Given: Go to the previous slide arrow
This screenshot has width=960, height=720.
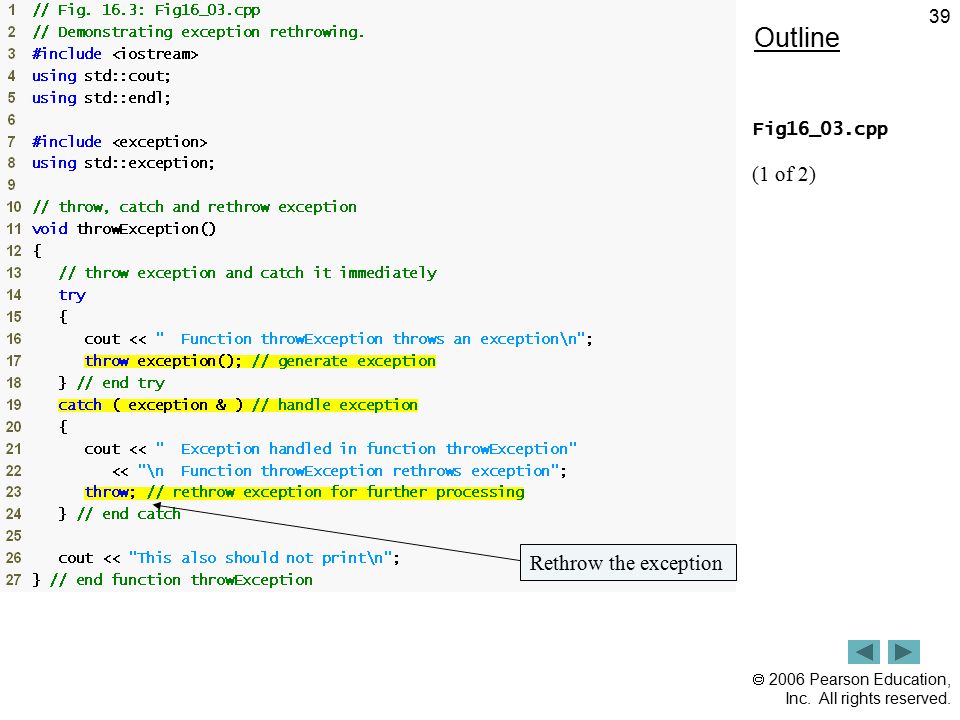Looking at the screenshot, I should tap(863, 652).
